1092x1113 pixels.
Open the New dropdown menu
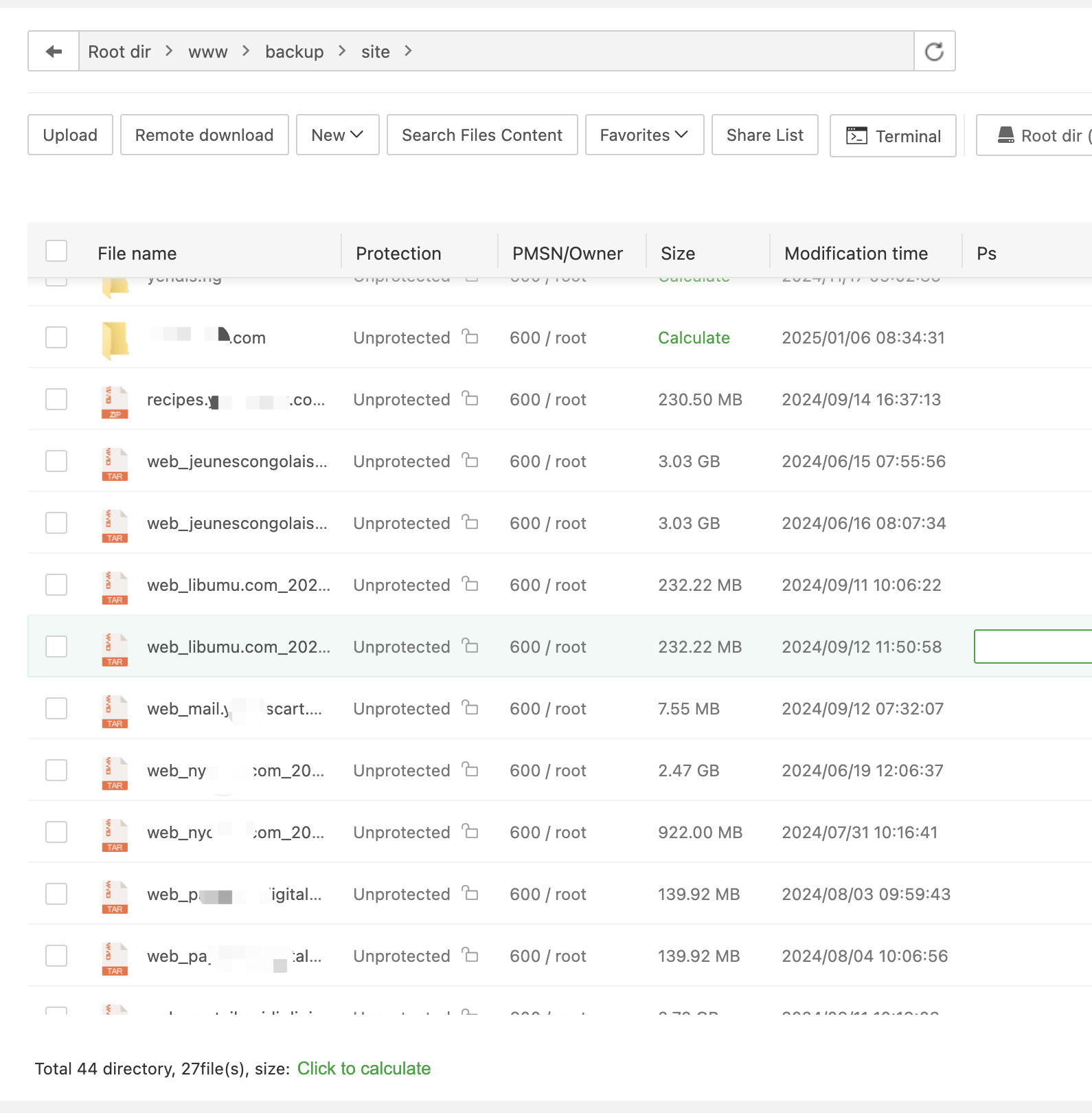[337, 135]
